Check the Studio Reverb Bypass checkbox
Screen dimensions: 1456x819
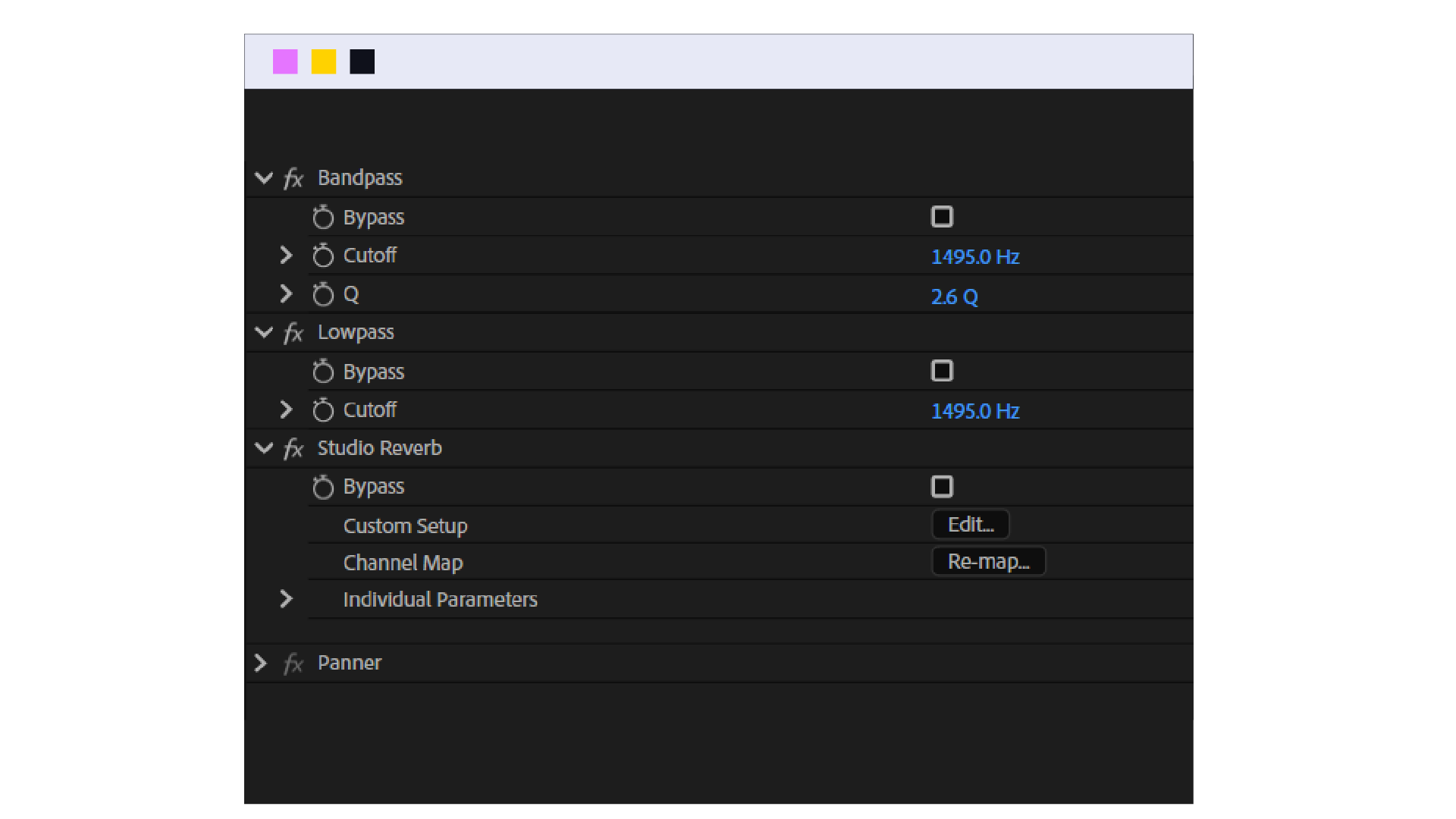coord(942,486)
